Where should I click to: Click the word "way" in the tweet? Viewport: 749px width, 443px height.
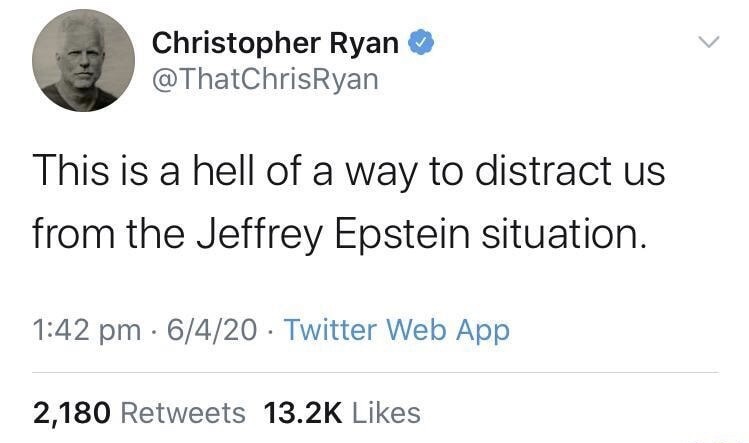coord(382,174)
